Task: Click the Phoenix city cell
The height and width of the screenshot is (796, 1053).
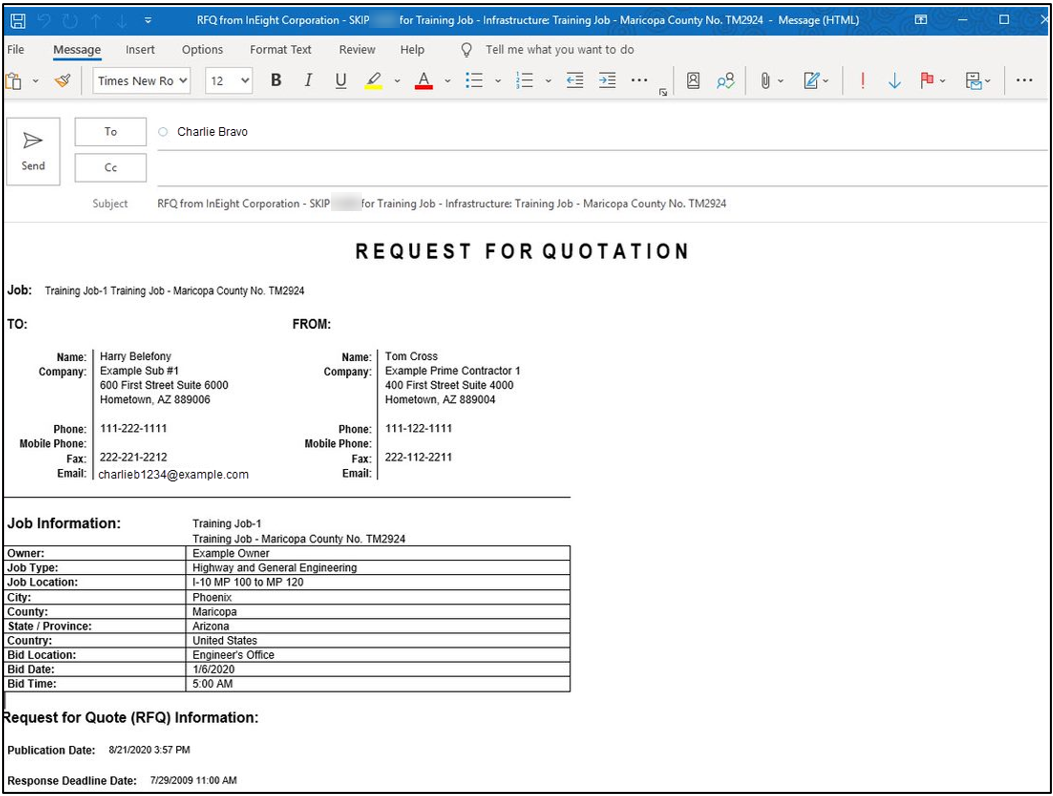Action: [x=377, y=597]
